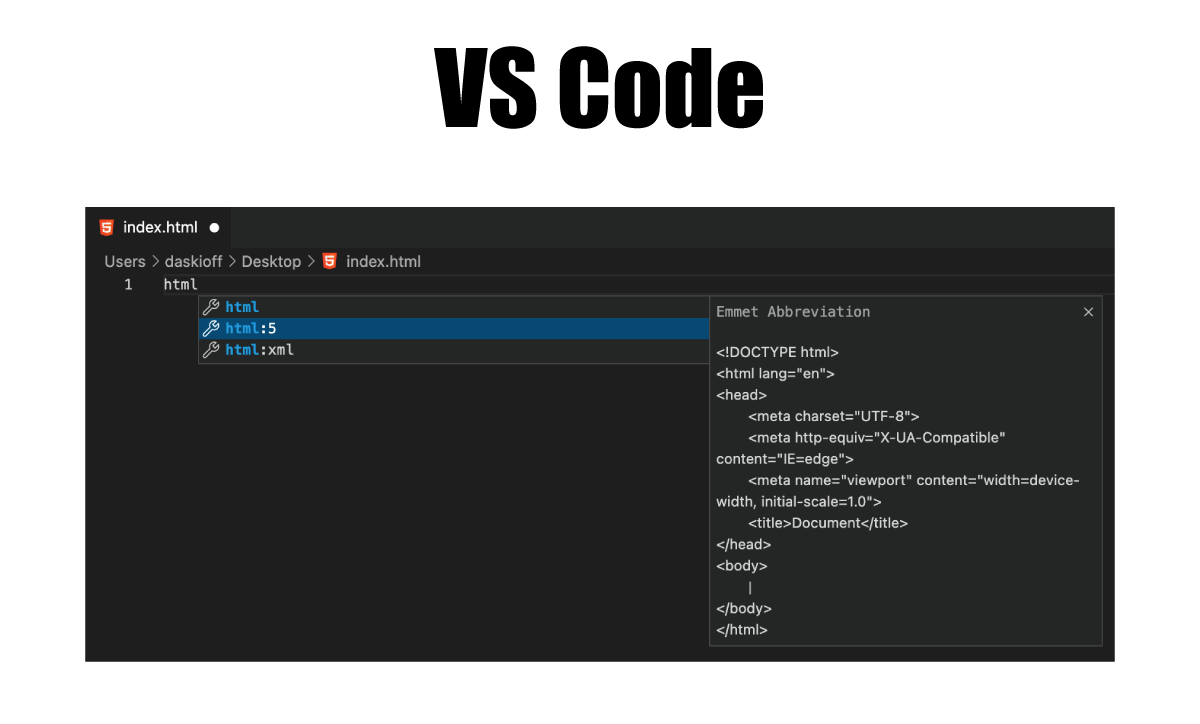The image size is (1200, 724).
Task: Click the wrench icon beside the "html:5" suggestion
Action: [212, 328]
